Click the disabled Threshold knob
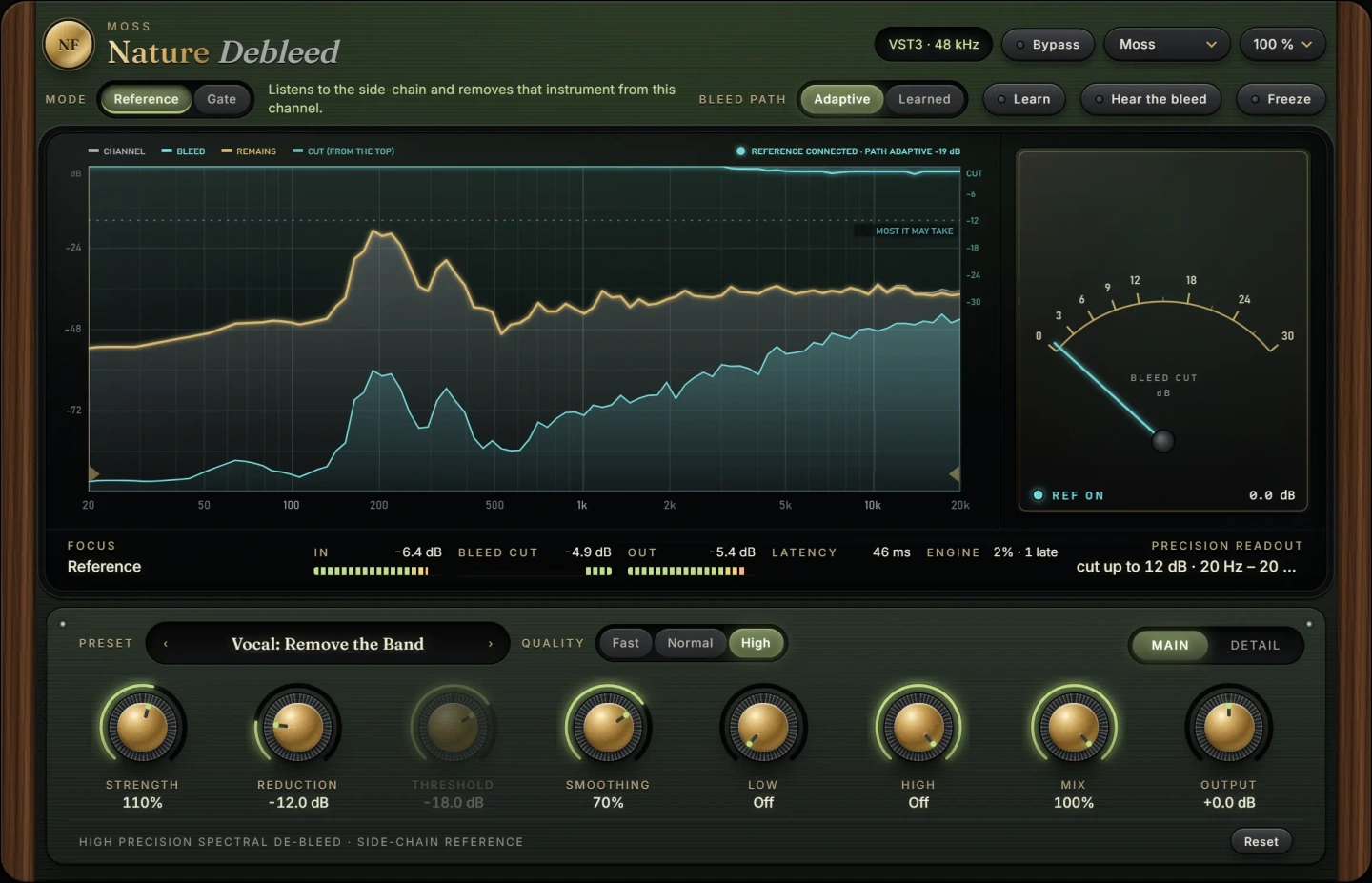 point(453,728)
